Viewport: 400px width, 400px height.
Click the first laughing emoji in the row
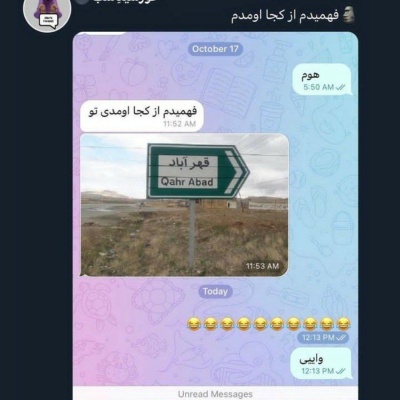[194, 324]
